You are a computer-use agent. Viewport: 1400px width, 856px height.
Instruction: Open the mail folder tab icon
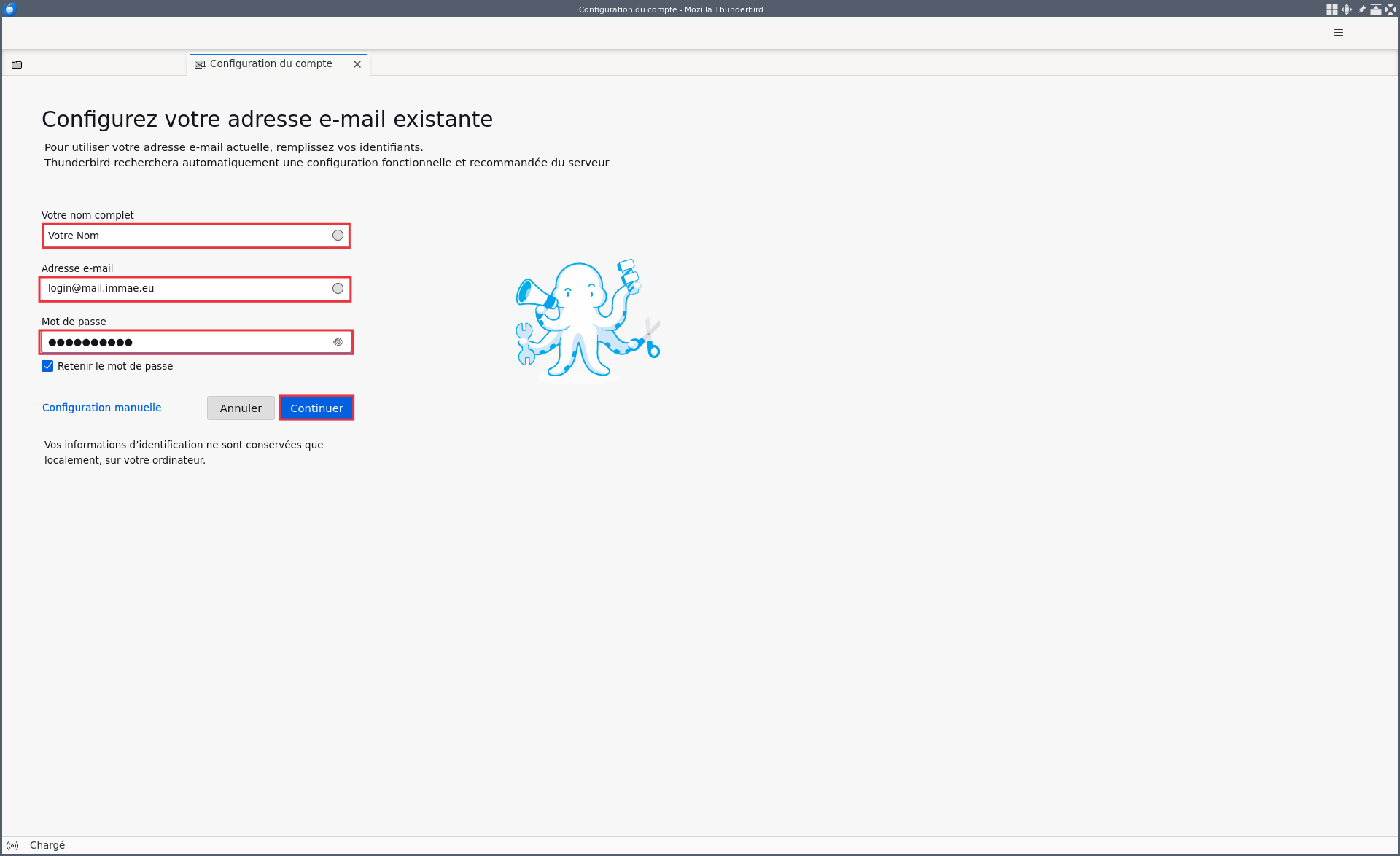coord(17,65)
